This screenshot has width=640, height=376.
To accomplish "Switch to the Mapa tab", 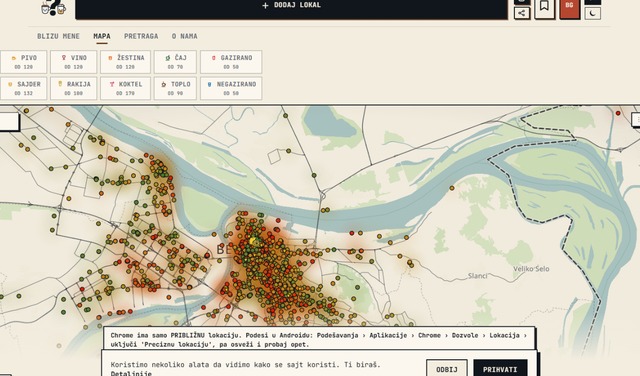I will pos(102,36).
